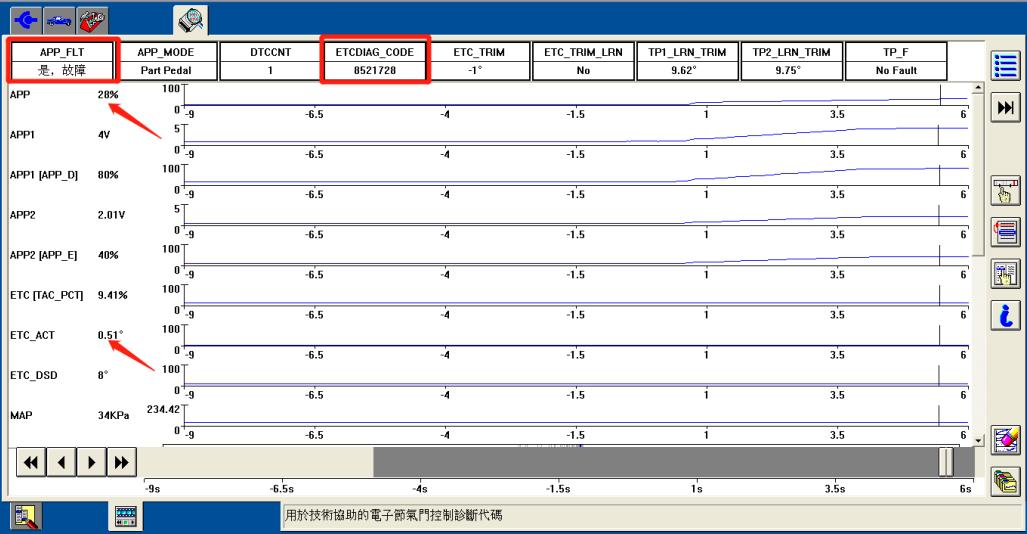Image resolution: width=1027 pixels, height=534 pixels.
Task: Select the APP_MODE Part Pedal box
Action: click(166, 61)
